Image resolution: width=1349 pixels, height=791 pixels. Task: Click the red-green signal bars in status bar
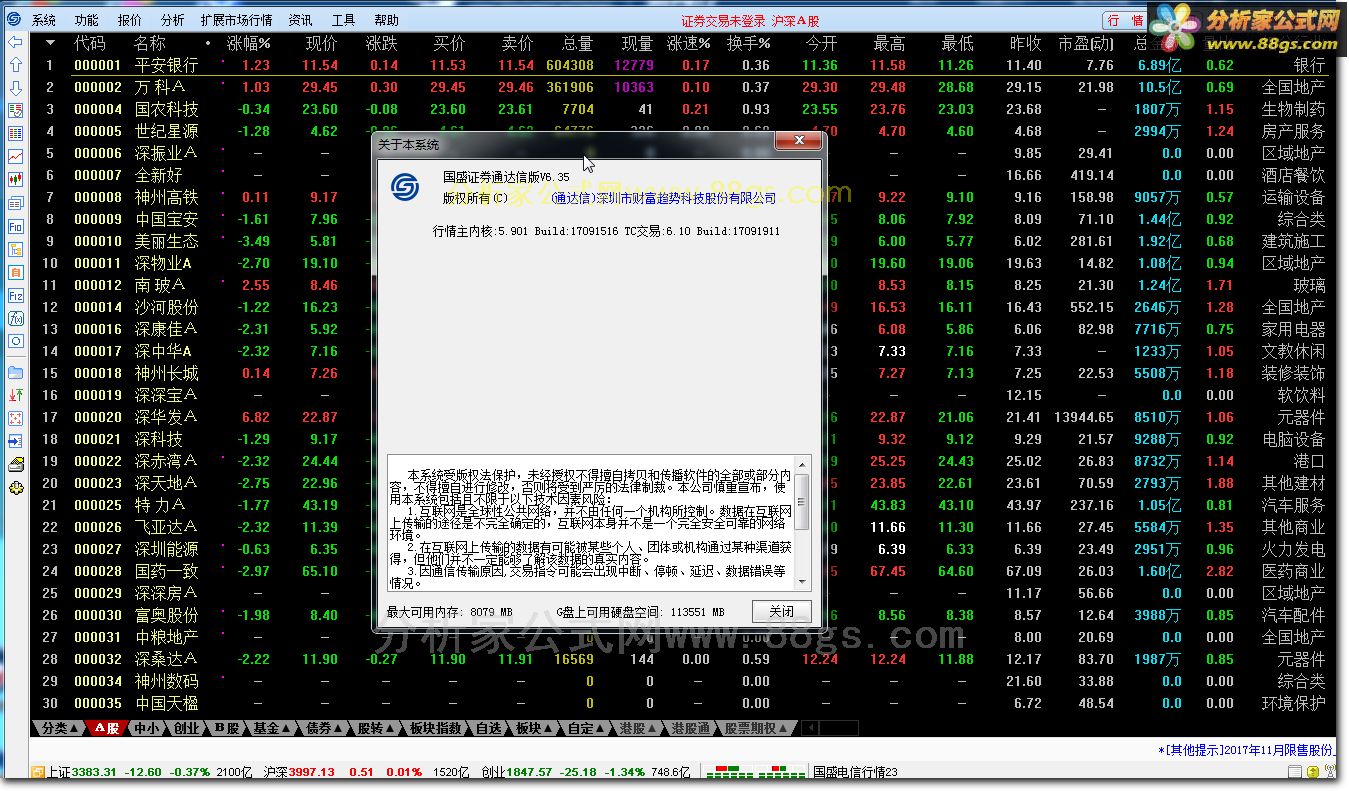point(754,772)
